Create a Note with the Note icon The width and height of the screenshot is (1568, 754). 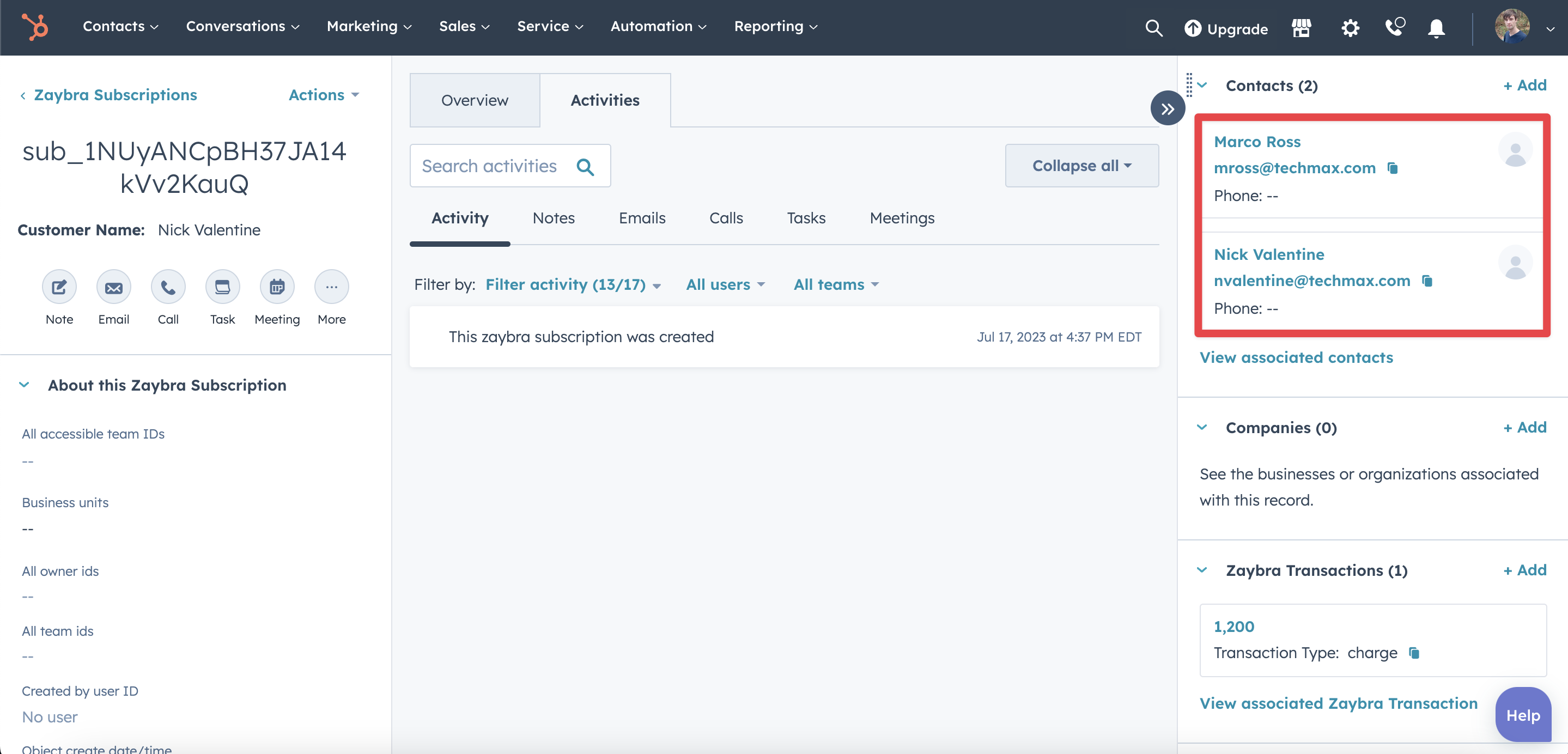(59, 287)
